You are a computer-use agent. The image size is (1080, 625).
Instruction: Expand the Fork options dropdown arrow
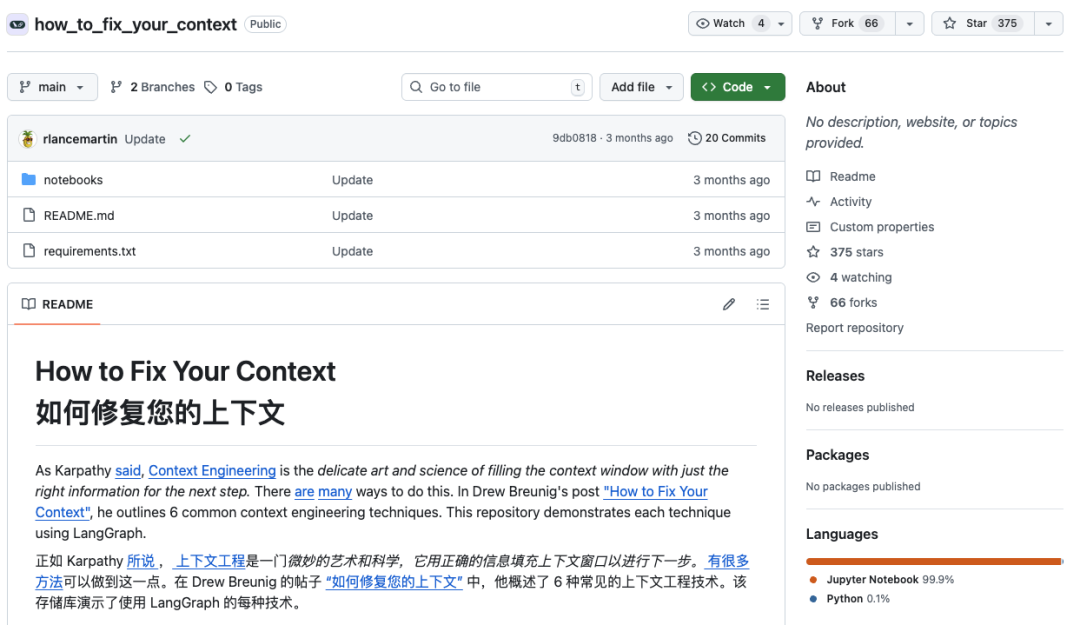[x=909, y=23]
